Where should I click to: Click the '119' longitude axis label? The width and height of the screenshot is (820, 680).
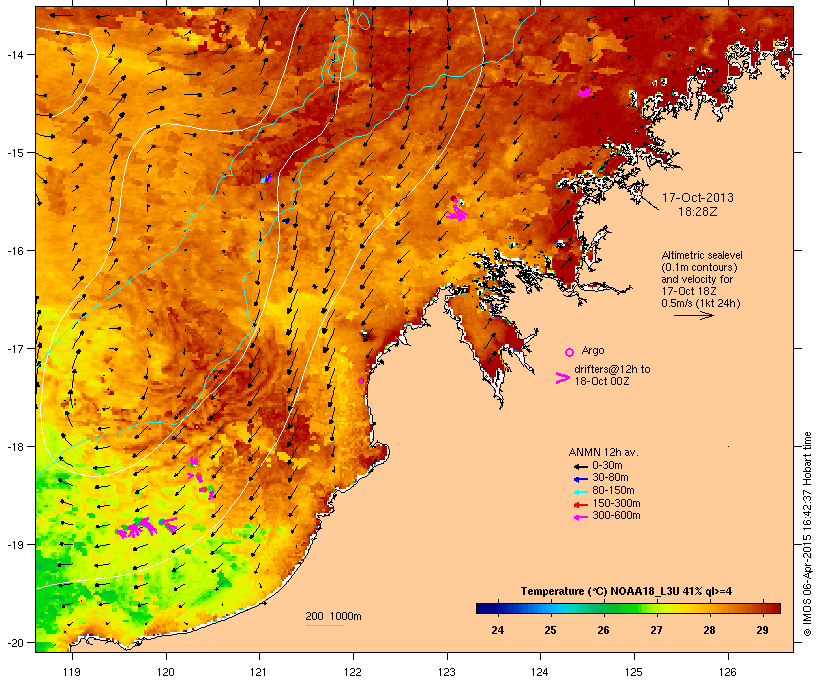click(72, 672)
